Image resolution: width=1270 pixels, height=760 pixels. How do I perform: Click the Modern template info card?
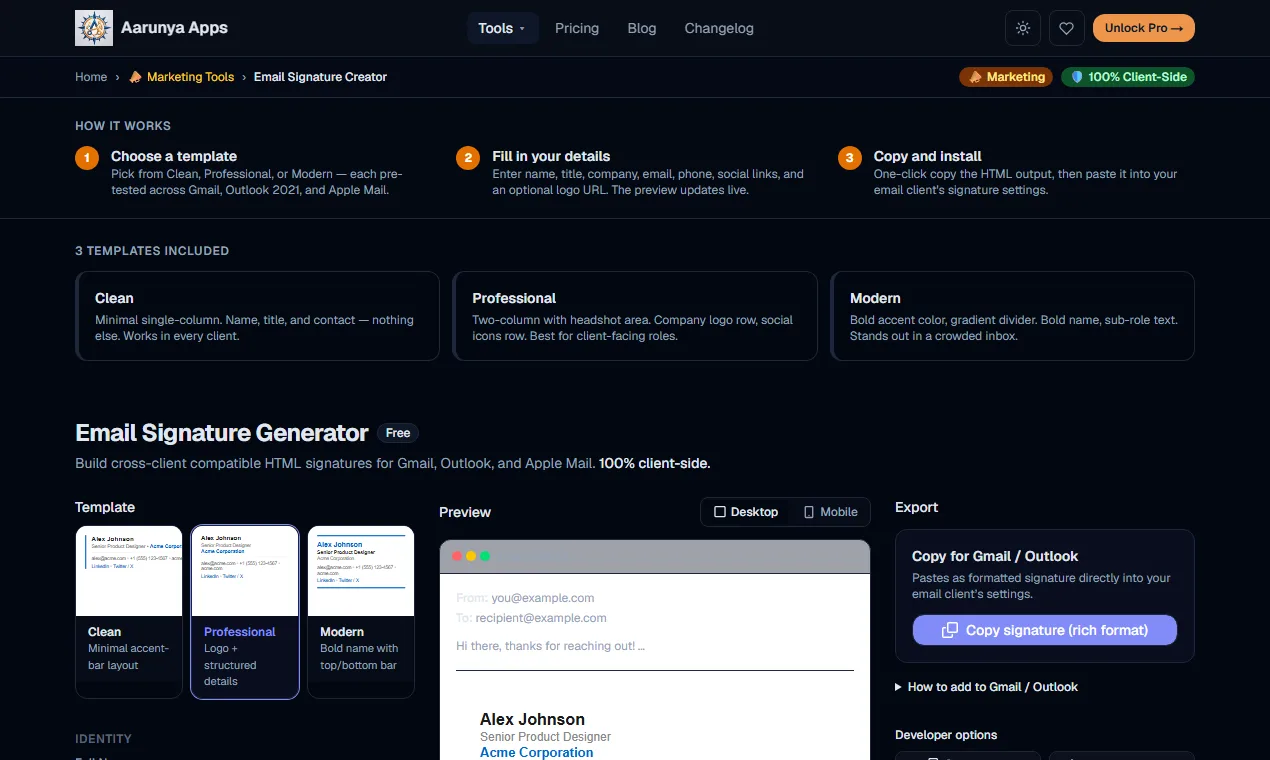click(1013, 316)
